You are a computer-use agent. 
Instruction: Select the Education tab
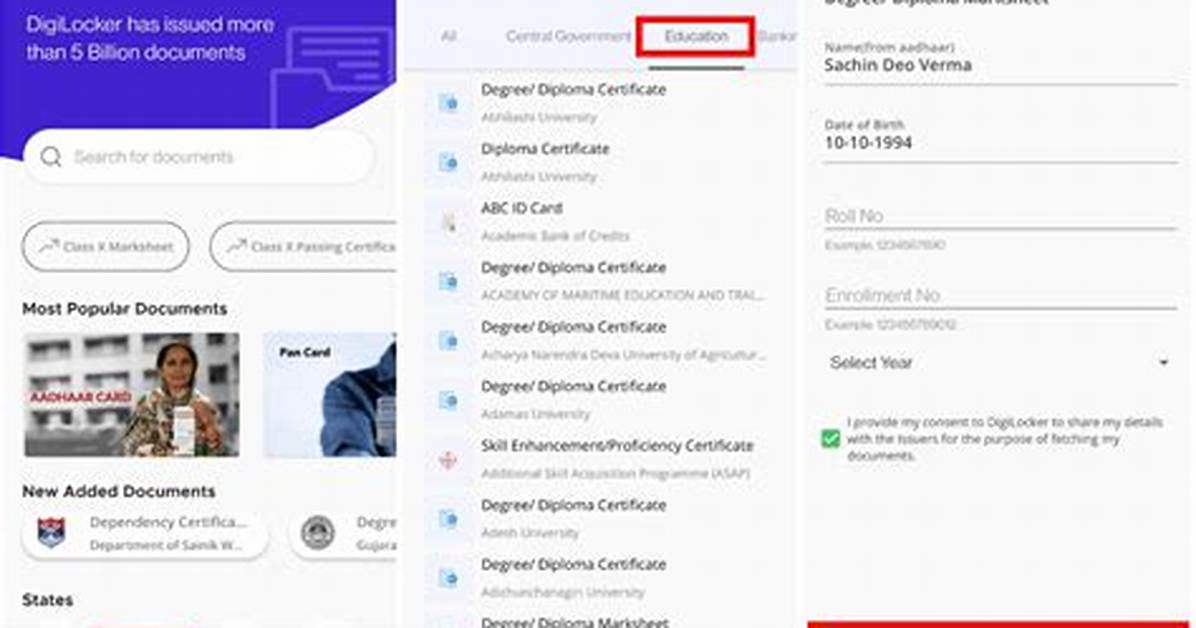click(x=696, y=37)
